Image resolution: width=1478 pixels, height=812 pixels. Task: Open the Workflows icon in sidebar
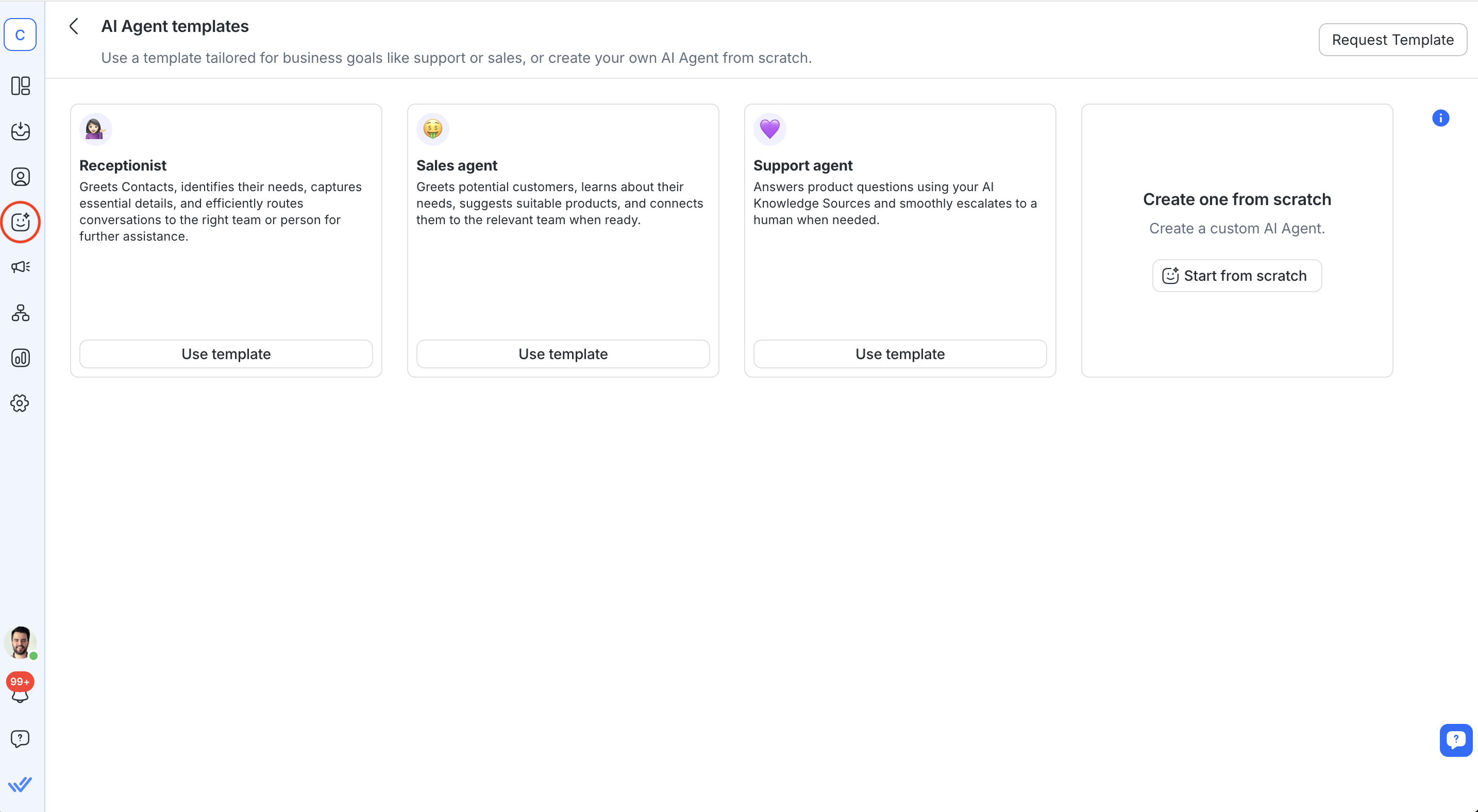click(21, 313)
